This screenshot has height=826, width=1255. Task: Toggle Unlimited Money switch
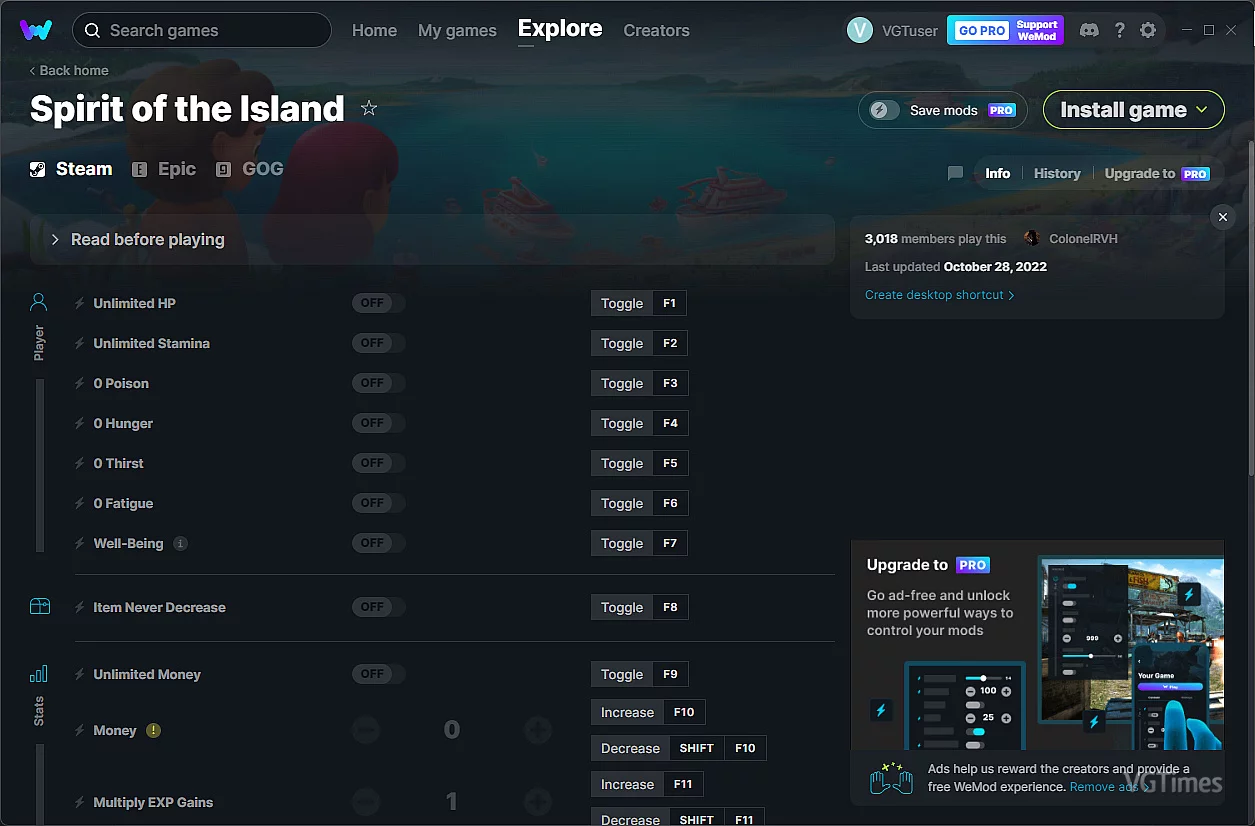coord(378,674)
